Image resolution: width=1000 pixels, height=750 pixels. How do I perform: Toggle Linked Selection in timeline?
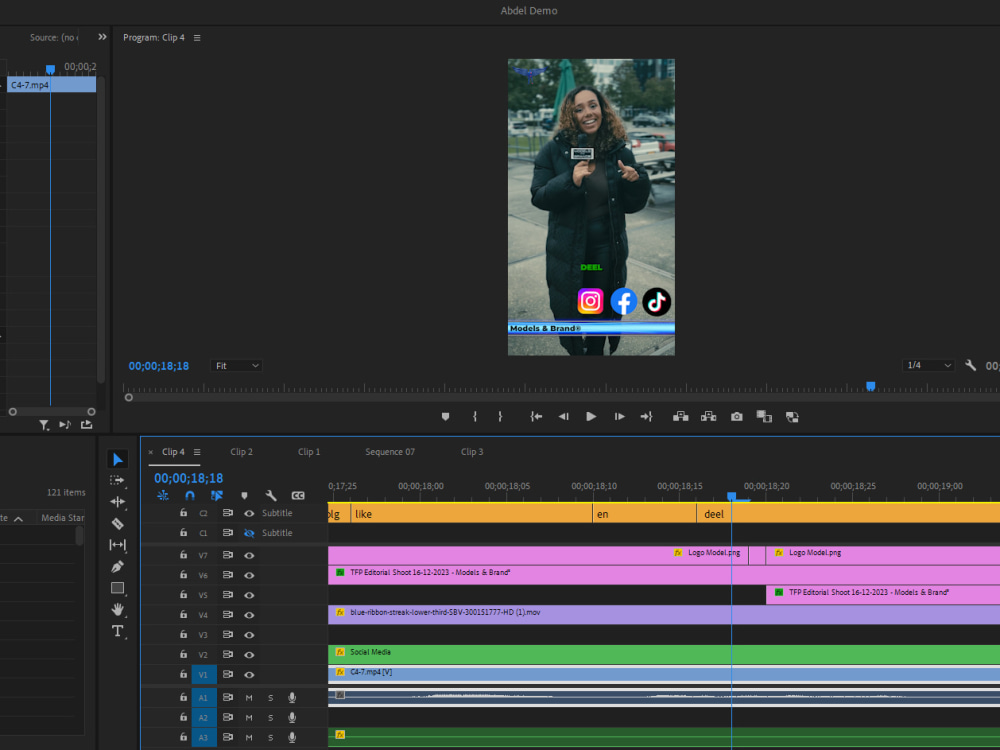click(217, 496)
